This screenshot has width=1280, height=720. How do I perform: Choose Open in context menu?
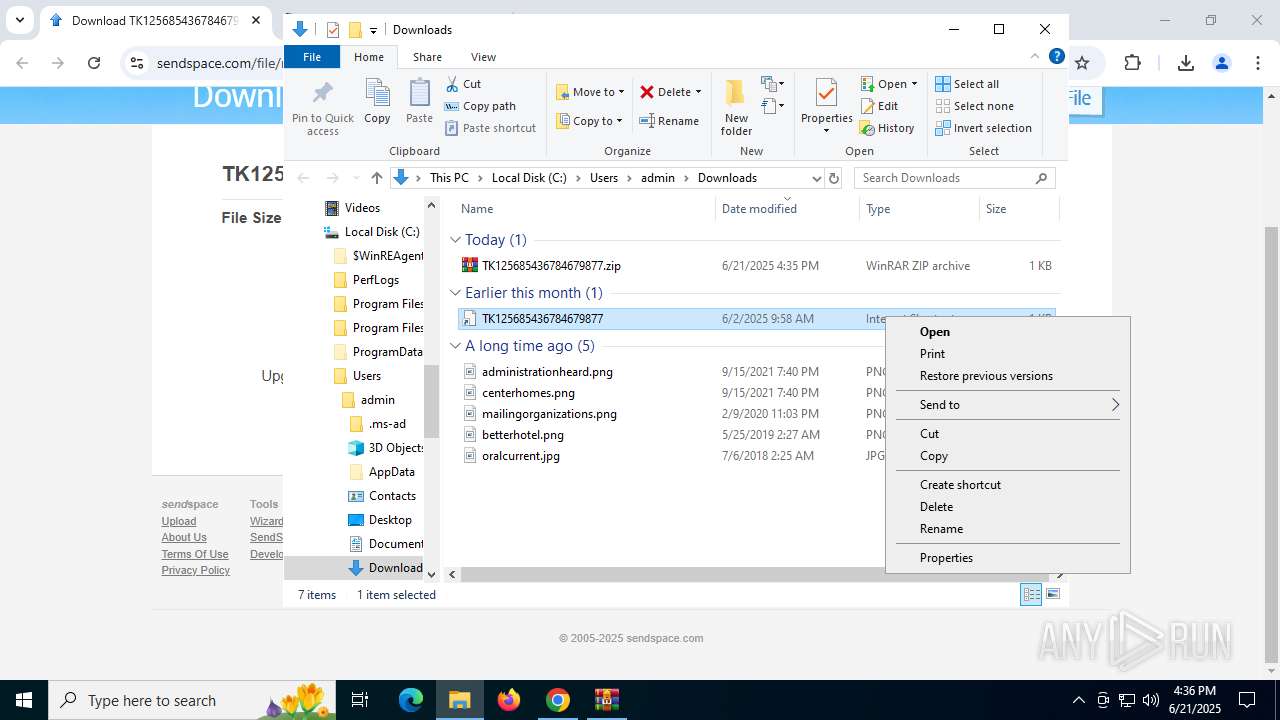coord(1007,332)
